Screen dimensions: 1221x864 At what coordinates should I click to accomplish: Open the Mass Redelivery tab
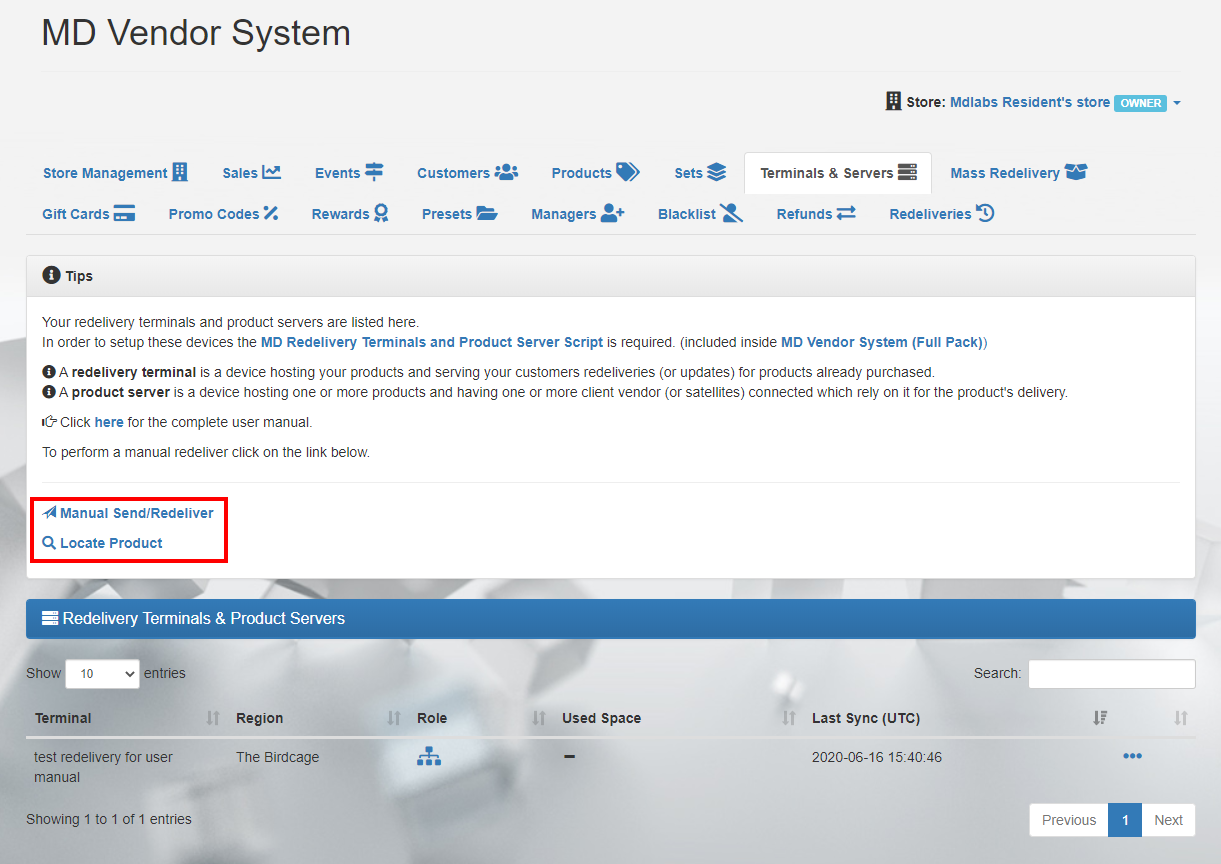point(1018,173)
